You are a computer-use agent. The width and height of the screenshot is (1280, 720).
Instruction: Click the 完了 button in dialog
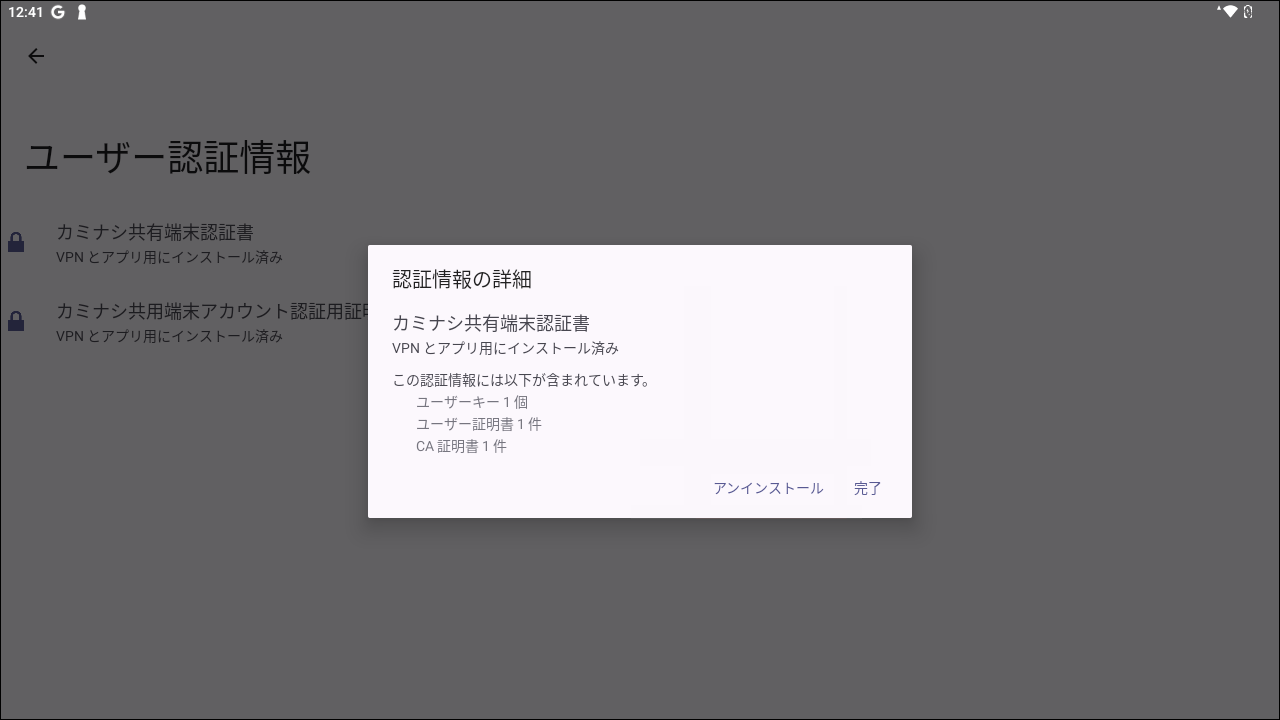click(x=868, y=488)
